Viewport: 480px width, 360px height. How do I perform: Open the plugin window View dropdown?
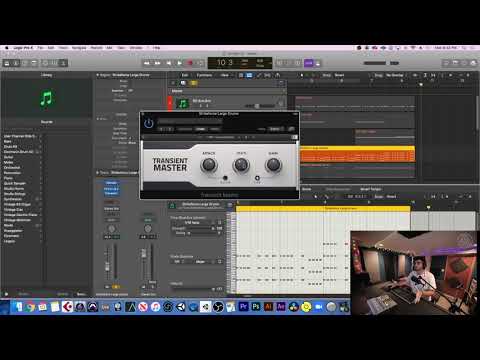click(275, 129)
